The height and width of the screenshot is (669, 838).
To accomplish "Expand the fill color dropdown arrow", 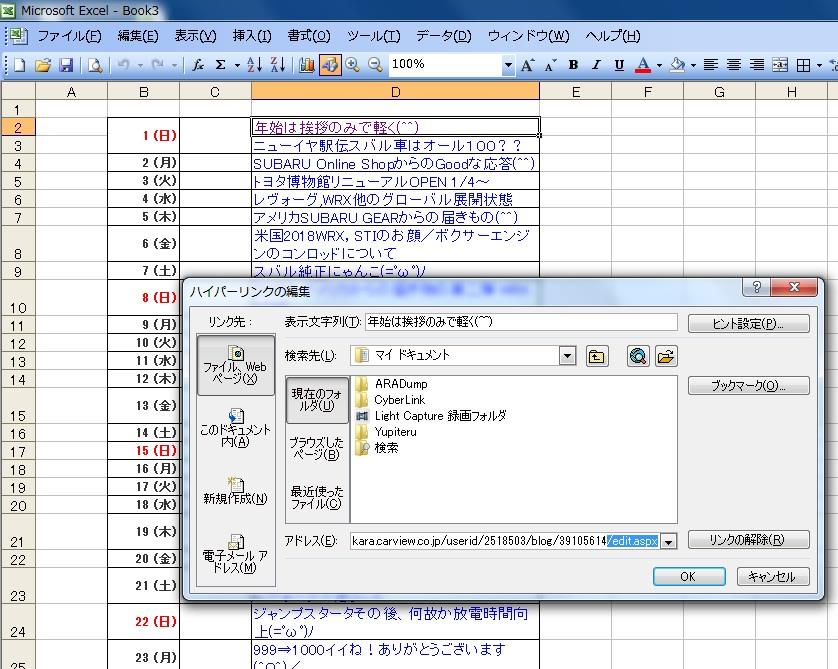I will pyautogui.click(x=694, y=65).
